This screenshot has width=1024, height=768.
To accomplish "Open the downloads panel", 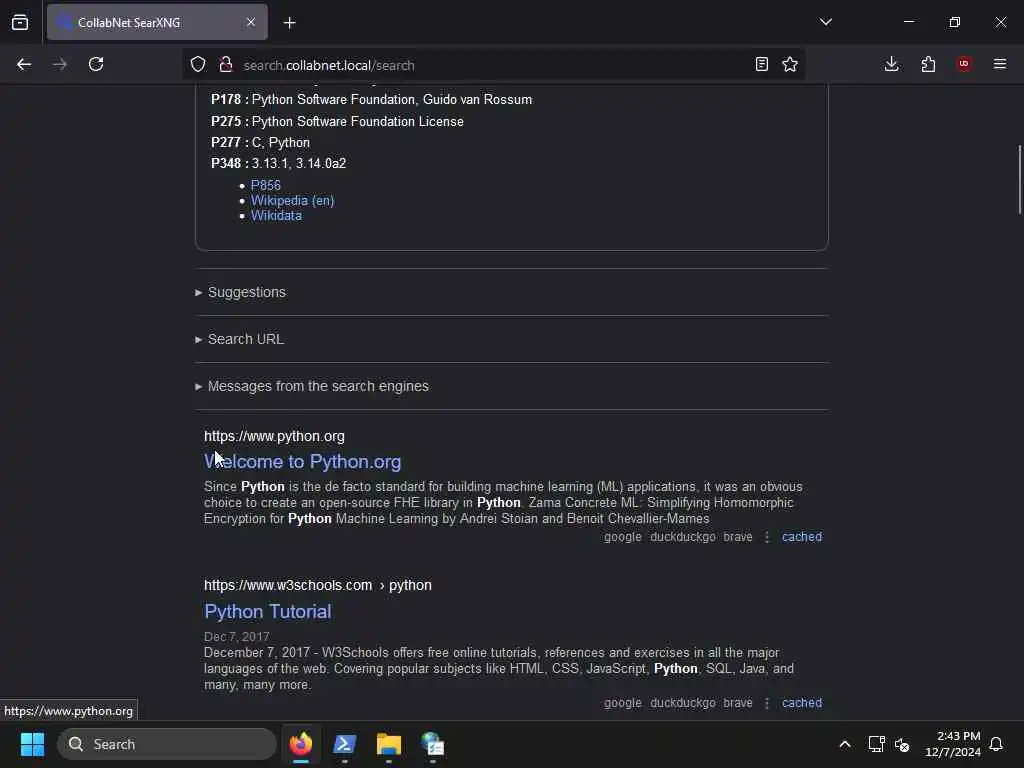I will [891, 64].
